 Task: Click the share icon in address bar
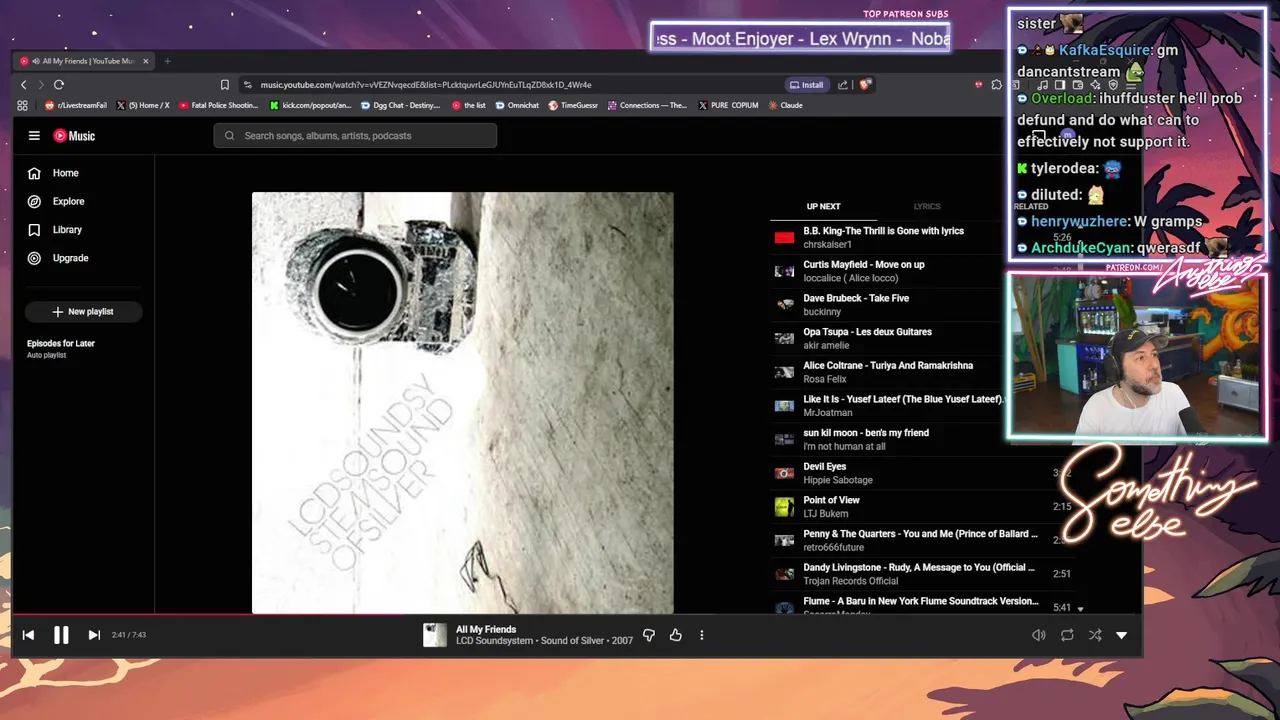pos(843,85)
